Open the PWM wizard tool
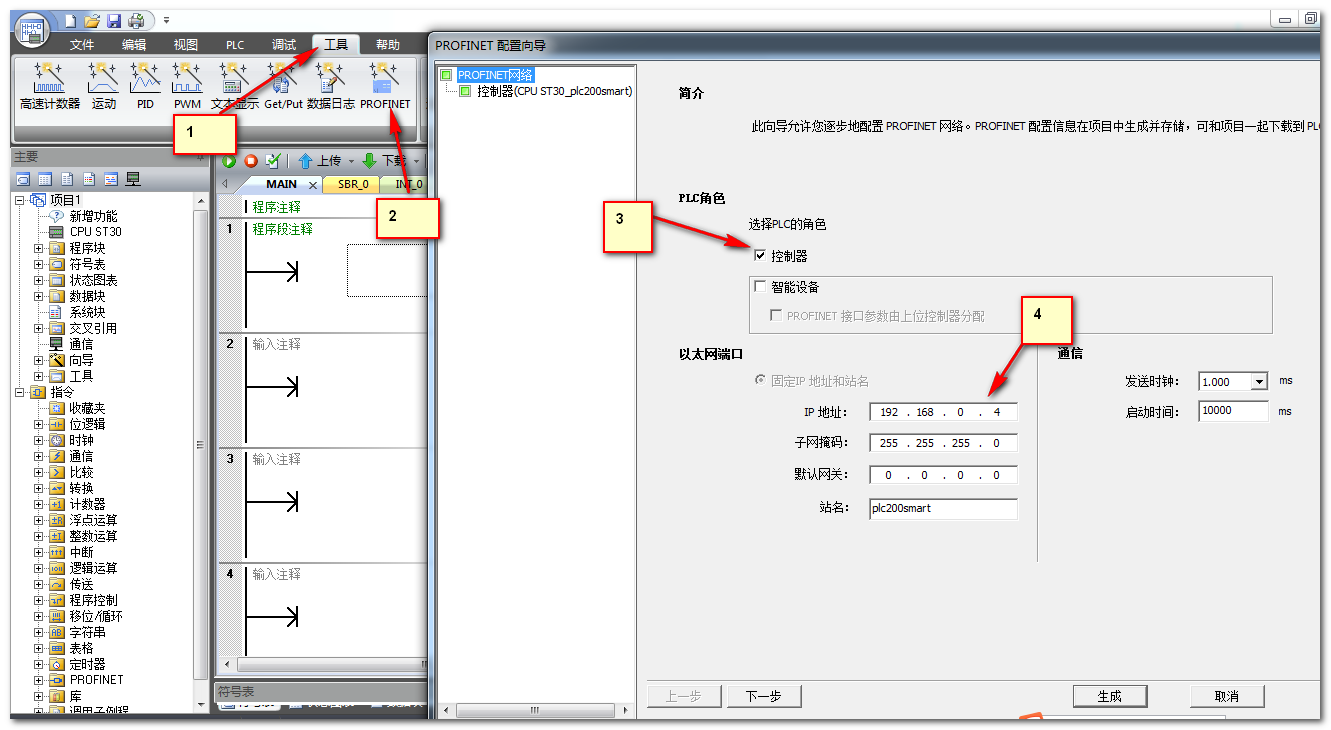Viewport: 1331px width, 730px height. (186, 85)
